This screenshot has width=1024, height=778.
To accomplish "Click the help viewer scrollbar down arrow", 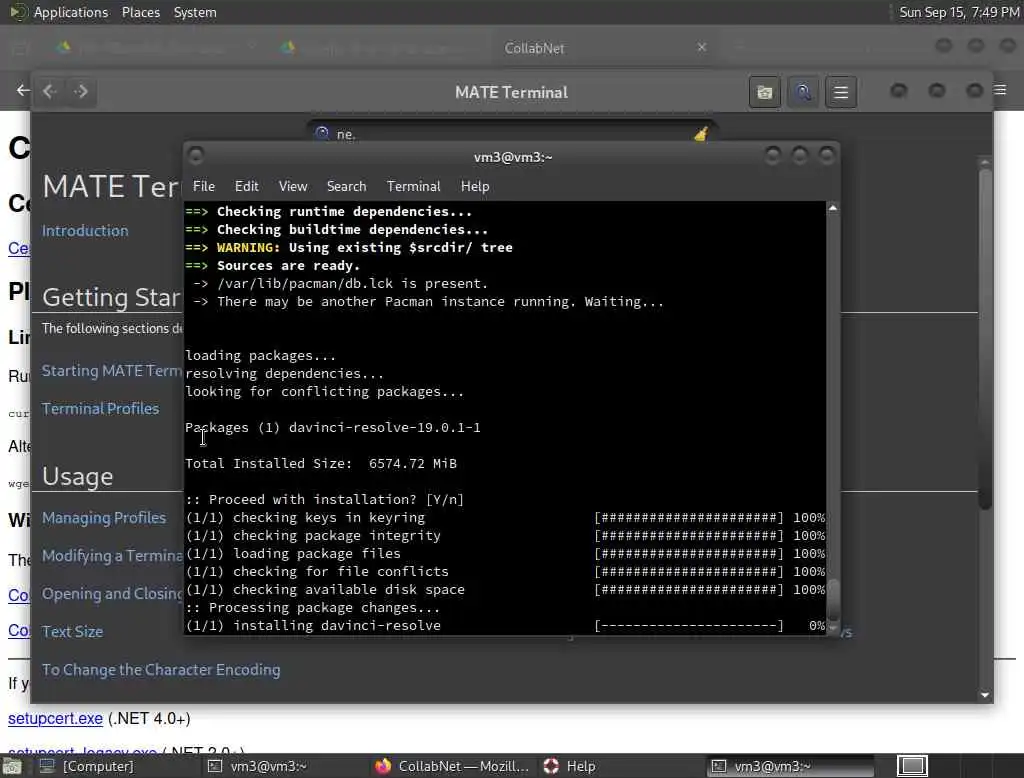I will [985, 695].
